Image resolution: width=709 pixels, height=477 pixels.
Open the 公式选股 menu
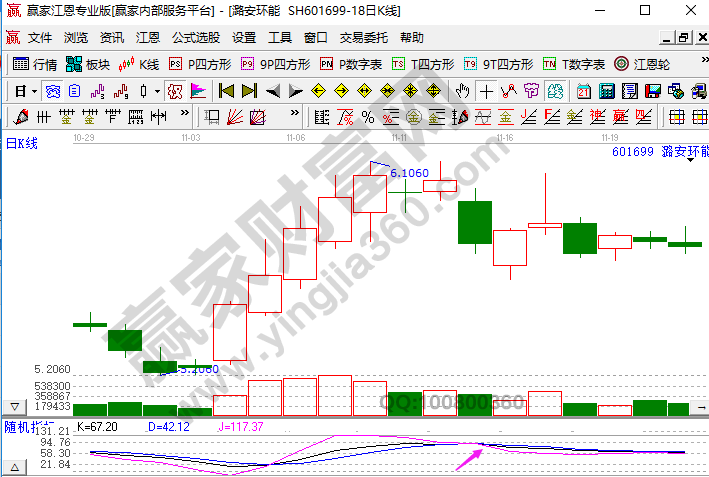point(196,38)
